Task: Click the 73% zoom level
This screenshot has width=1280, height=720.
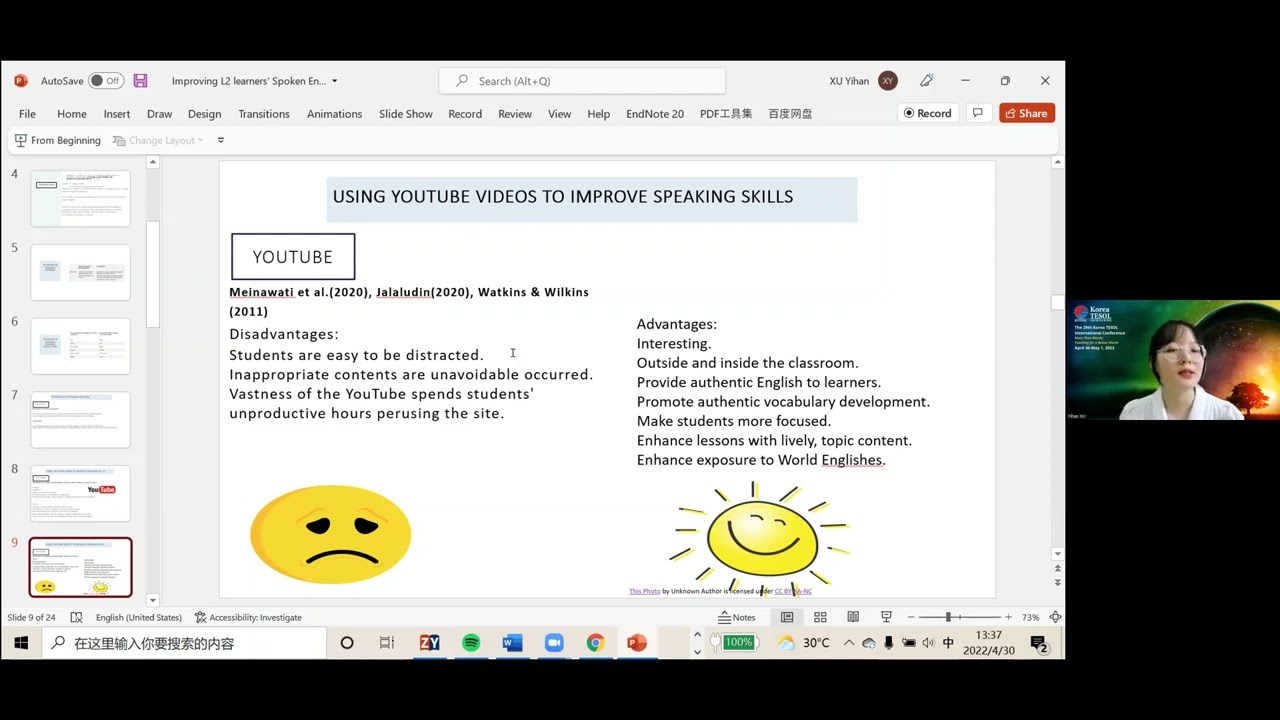Action: click(1030, 617)
